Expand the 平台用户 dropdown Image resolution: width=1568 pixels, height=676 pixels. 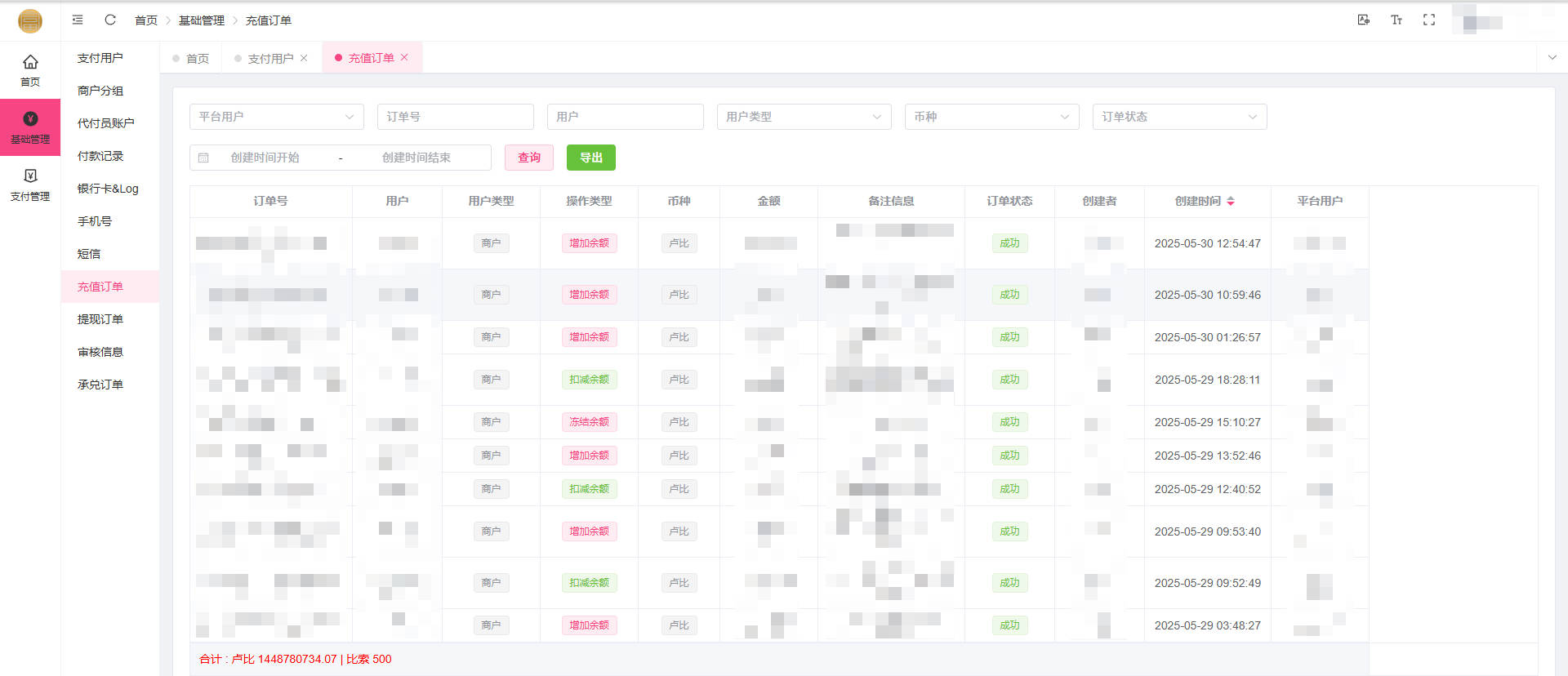point(276,117)
